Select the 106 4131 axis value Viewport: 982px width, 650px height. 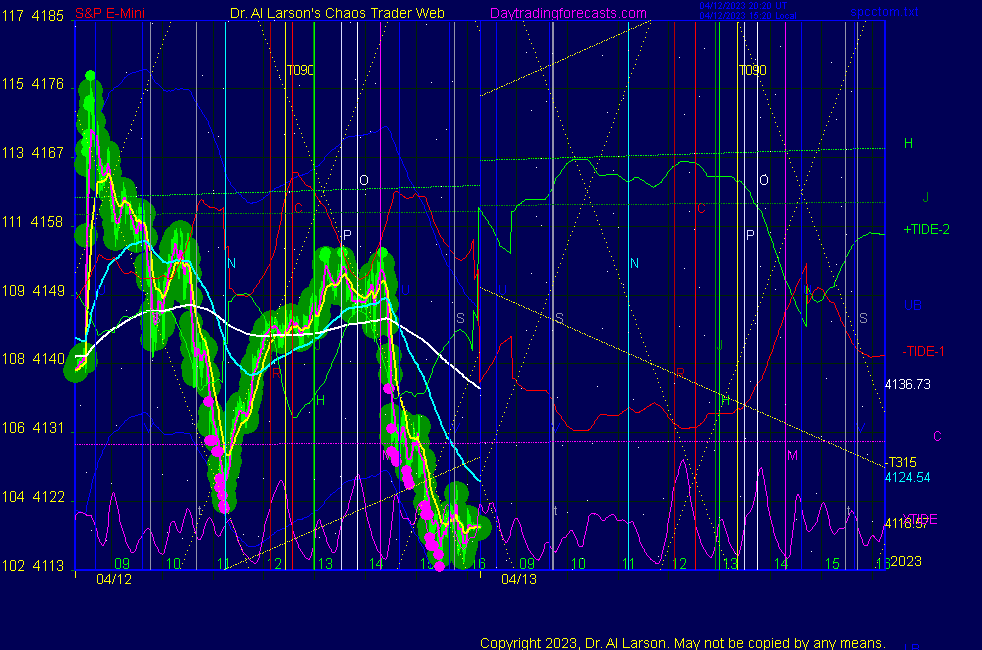33,428
